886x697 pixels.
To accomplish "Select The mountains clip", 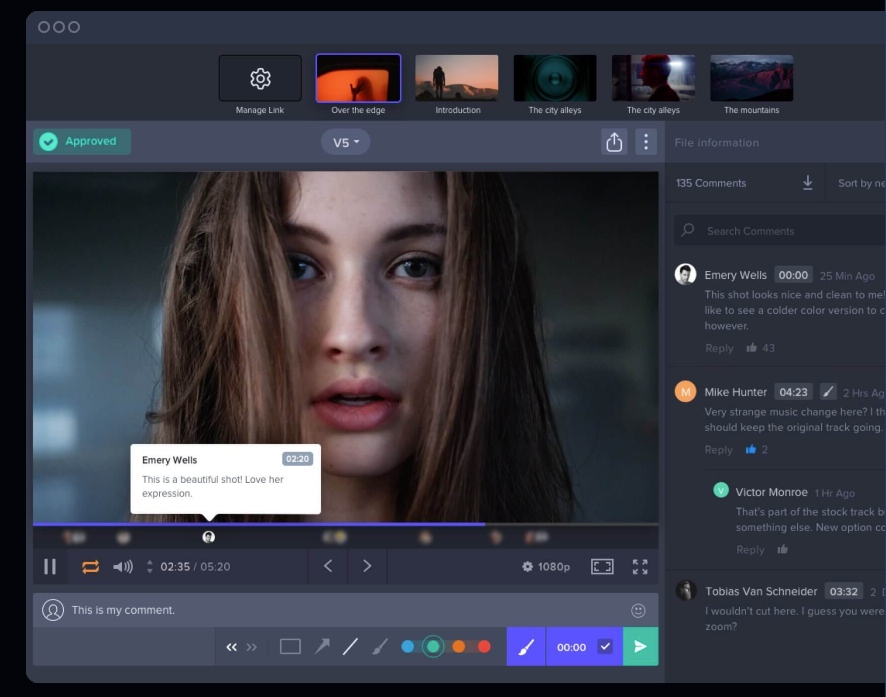I will click(x=751, y=77).
